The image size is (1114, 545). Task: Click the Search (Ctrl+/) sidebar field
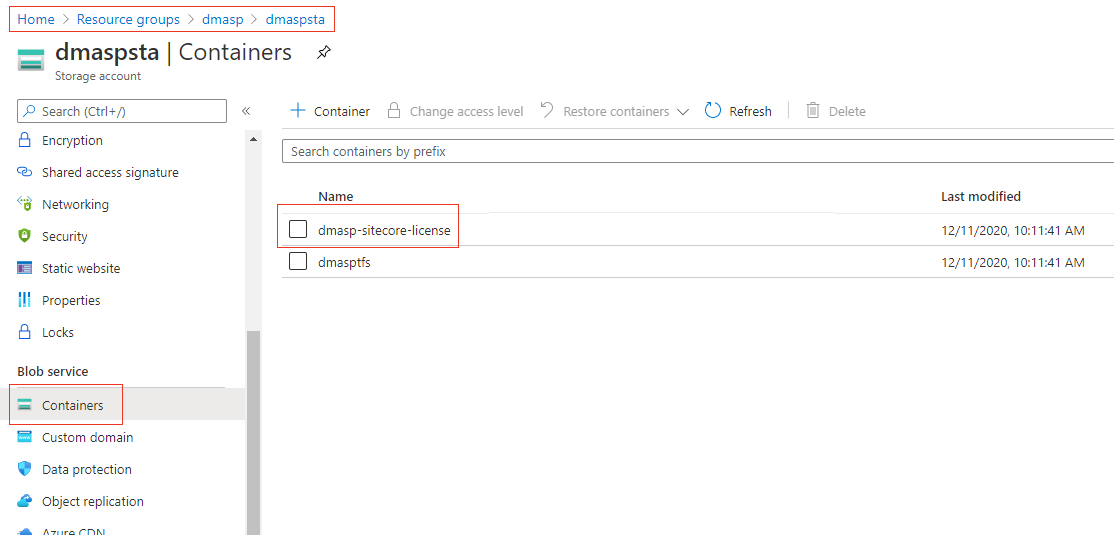121,112
